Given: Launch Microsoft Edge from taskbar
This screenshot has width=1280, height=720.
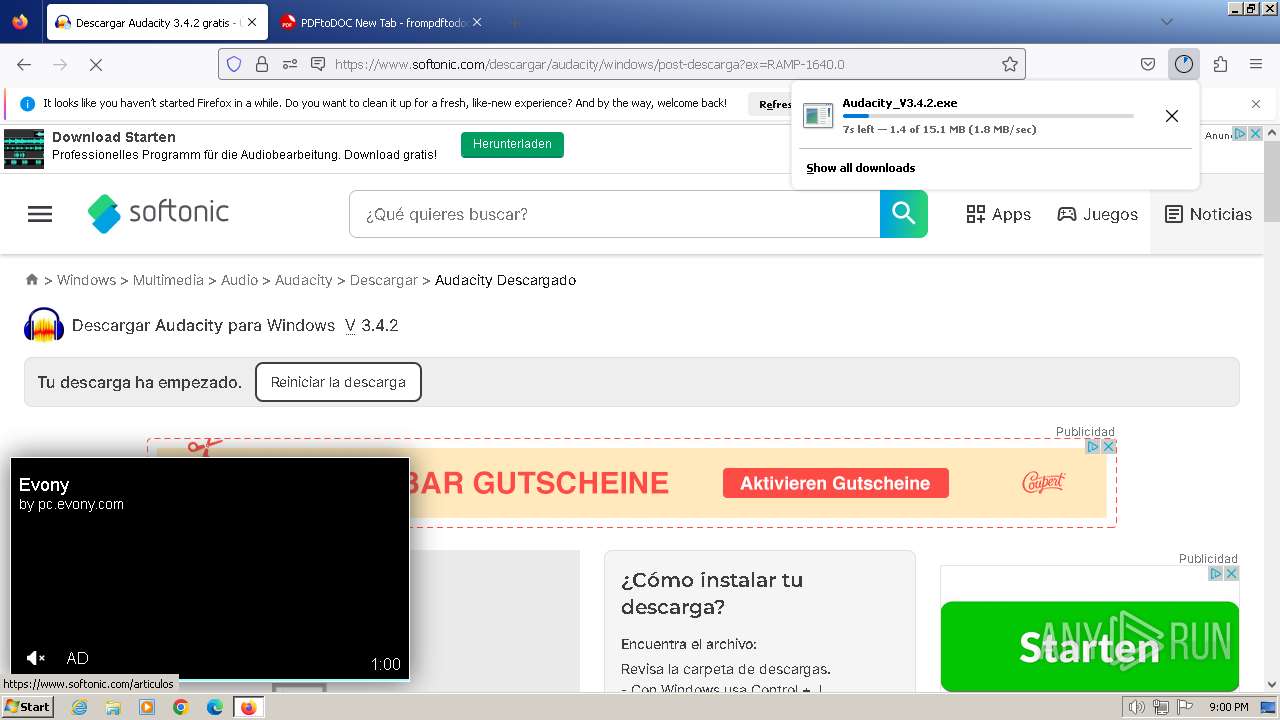Looking at the screenshot, I should tap(215, 707).
